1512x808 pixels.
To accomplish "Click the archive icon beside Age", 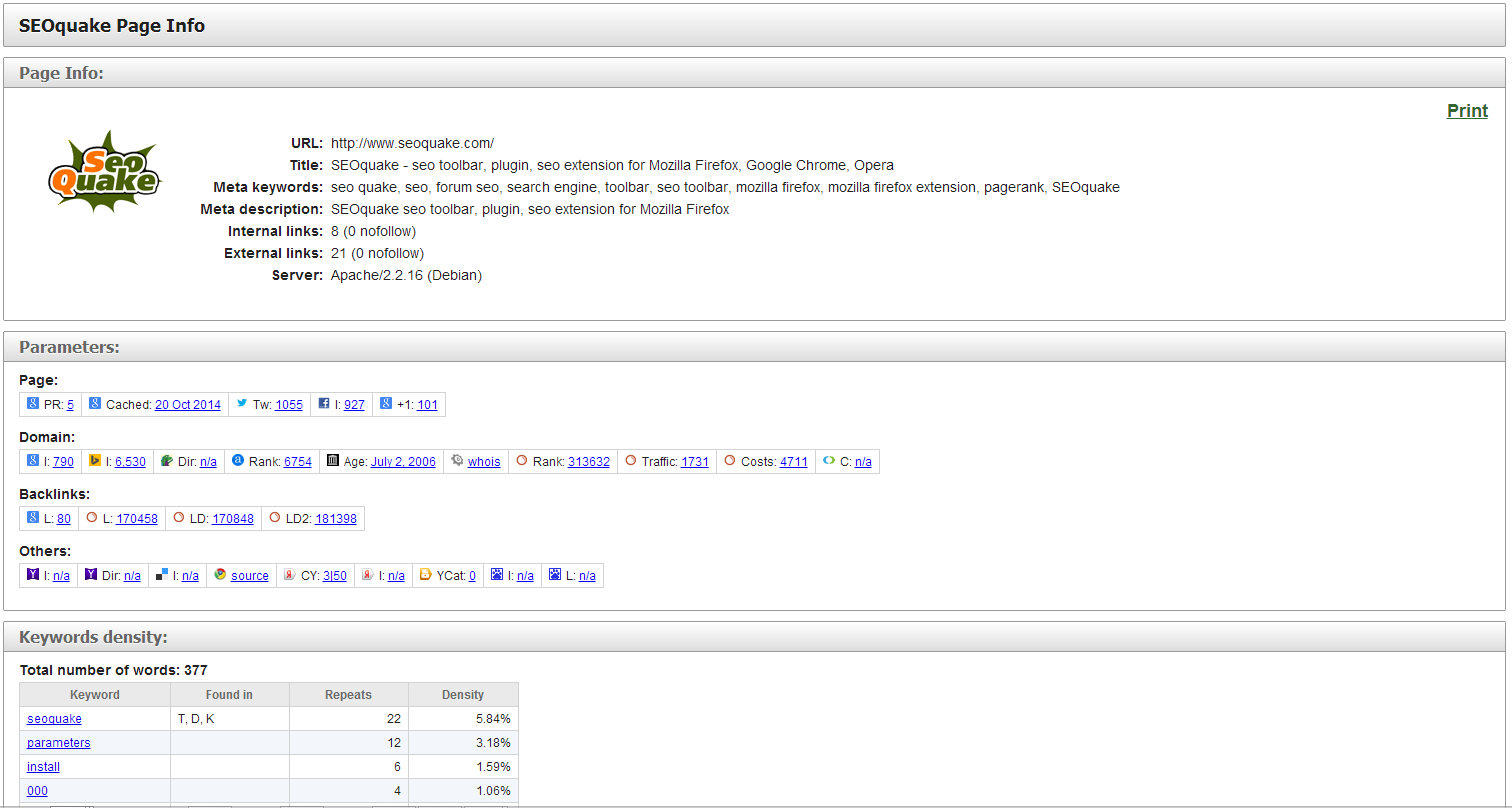I will pyautogui.click(x=333, y=461).
